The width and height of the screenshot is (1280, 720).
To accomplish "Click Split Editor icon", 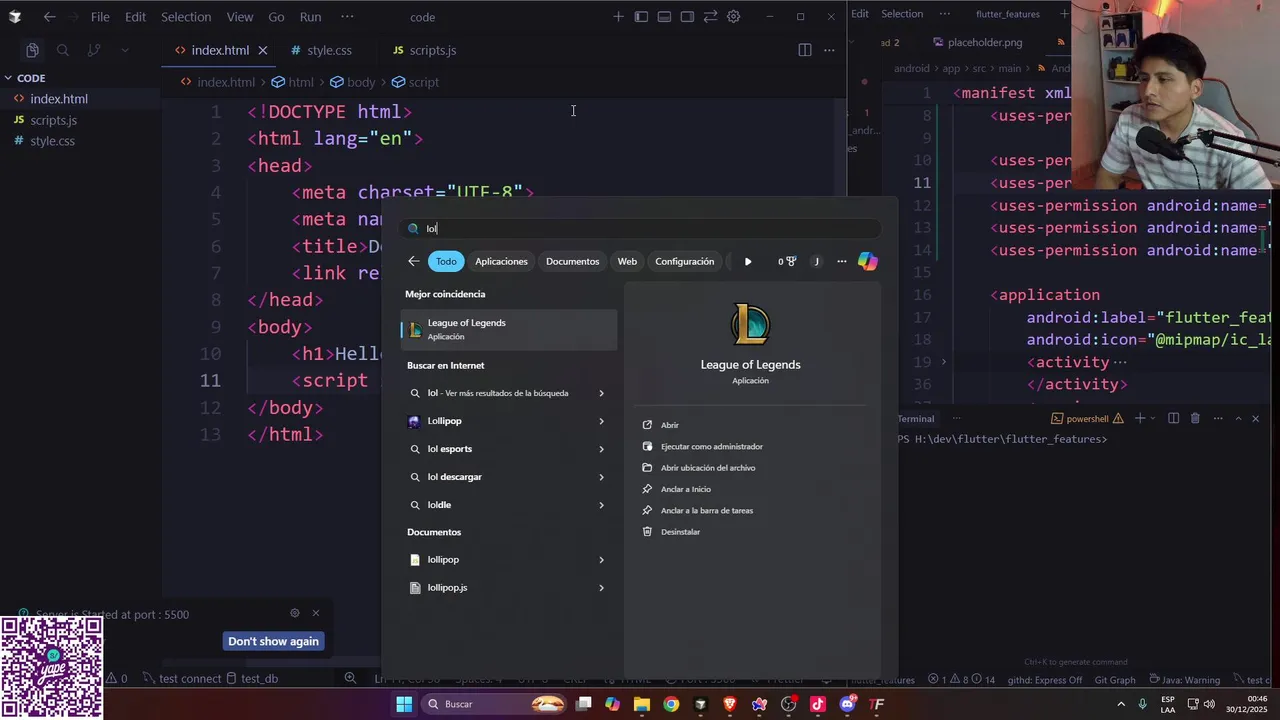I will (805, 50).
